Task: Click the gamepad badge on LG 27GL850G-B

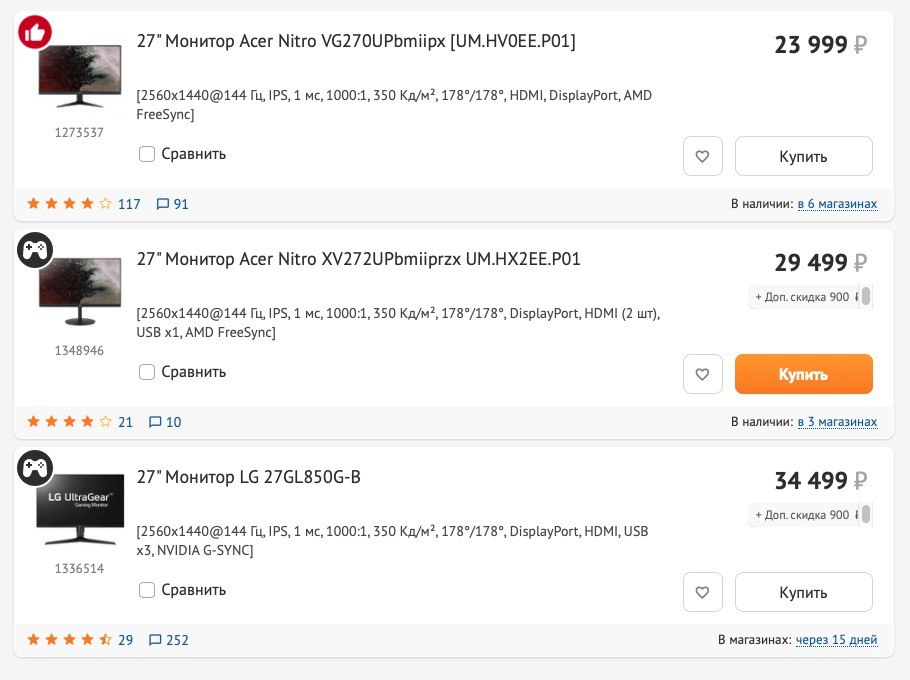Action: pyautogui.click(x=35, y=468)
